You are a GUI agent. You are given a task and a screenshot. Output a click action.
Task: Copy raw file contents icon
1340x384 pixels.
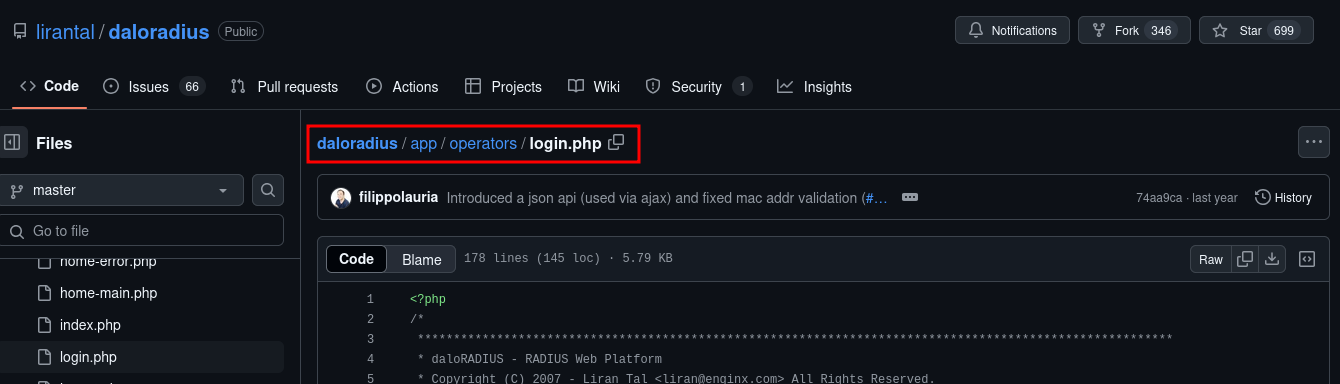[x=1245, y=259]
